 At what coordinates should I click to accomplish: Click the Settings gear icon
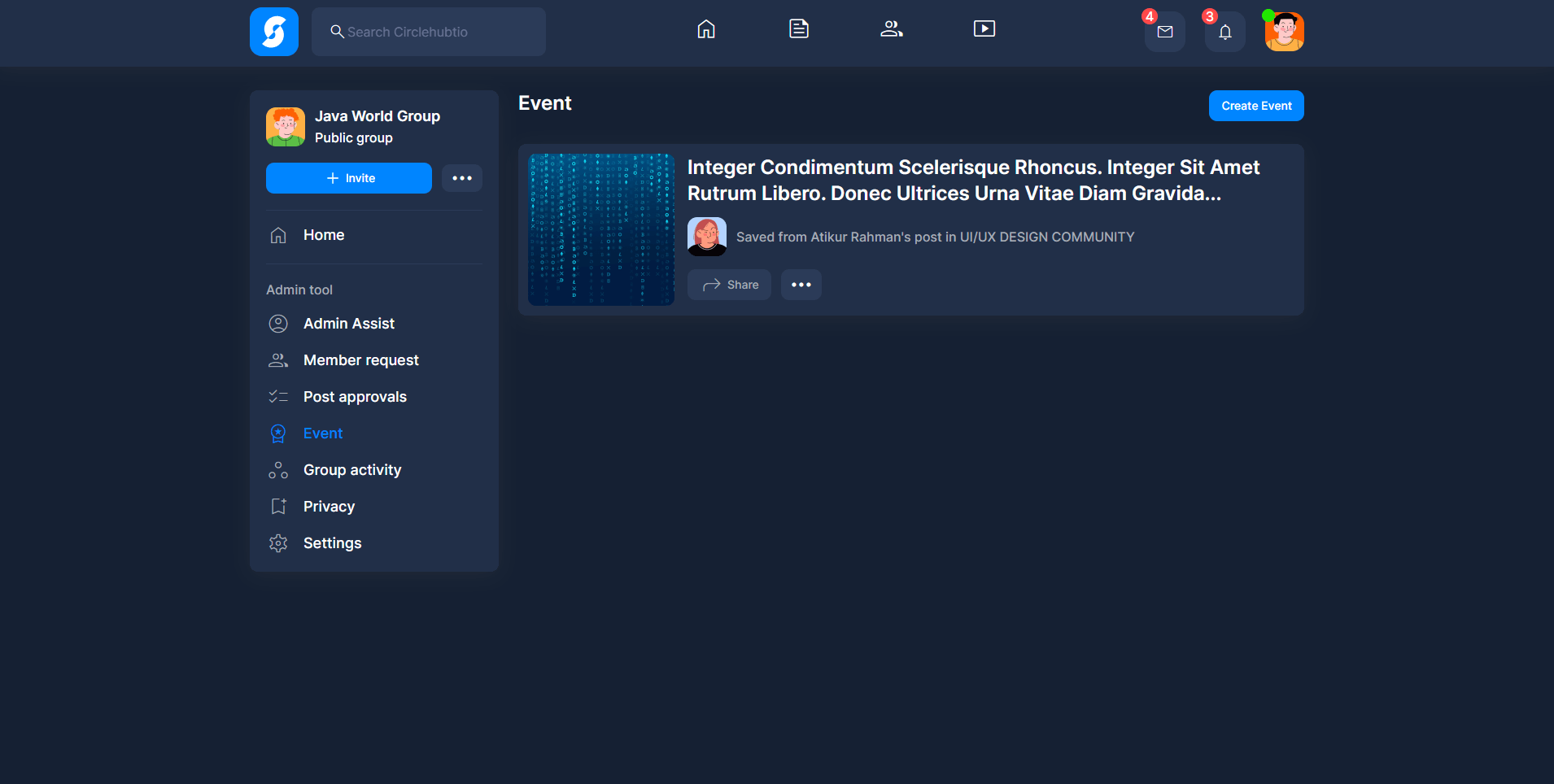(x=278, y=543)
